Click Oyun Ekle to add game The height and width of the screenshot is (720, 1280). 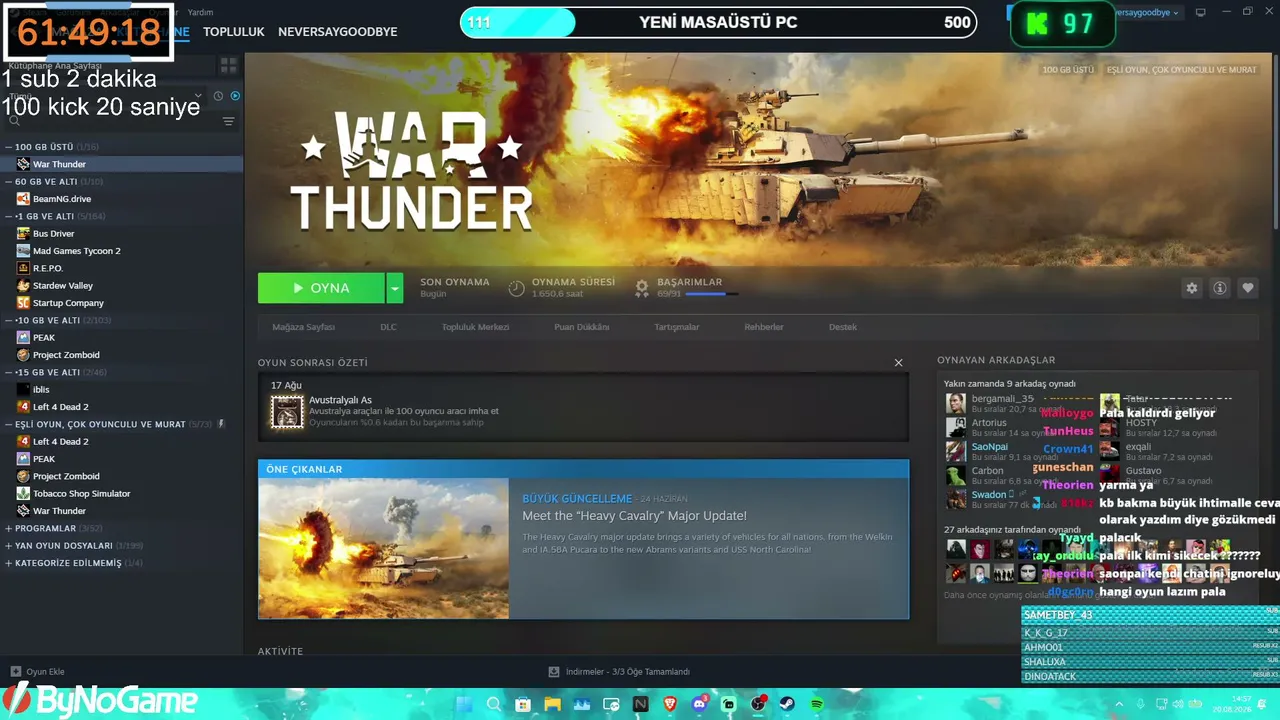tap(38, 672)
